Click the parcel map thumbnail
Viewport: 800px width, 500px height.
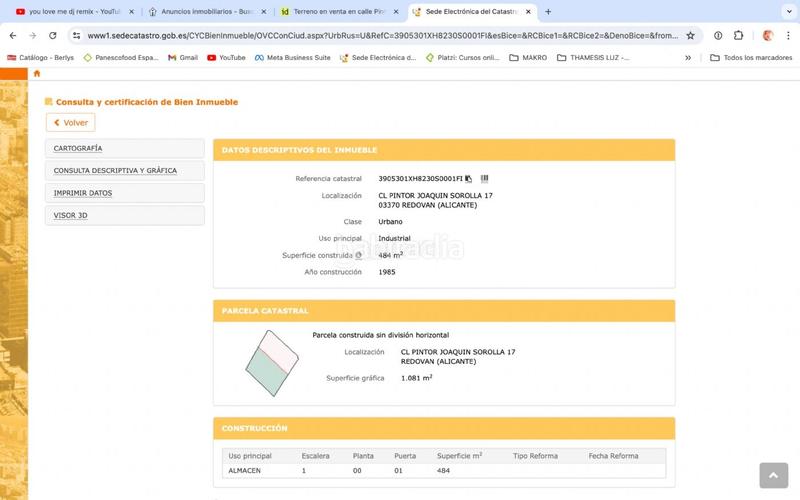click(272, 362)
